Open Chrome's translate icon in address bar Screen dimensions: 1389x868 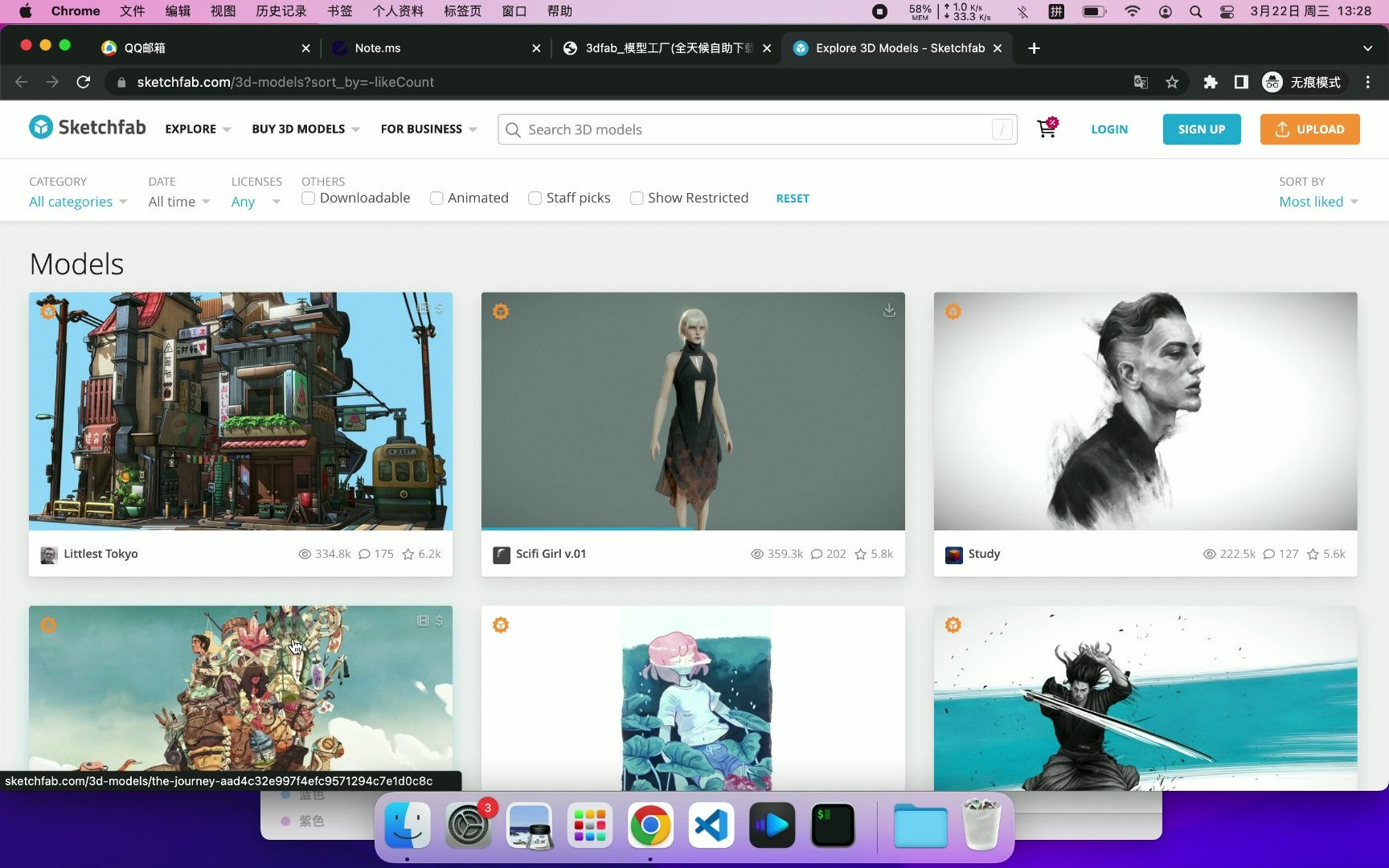[x=1141, y=82]
